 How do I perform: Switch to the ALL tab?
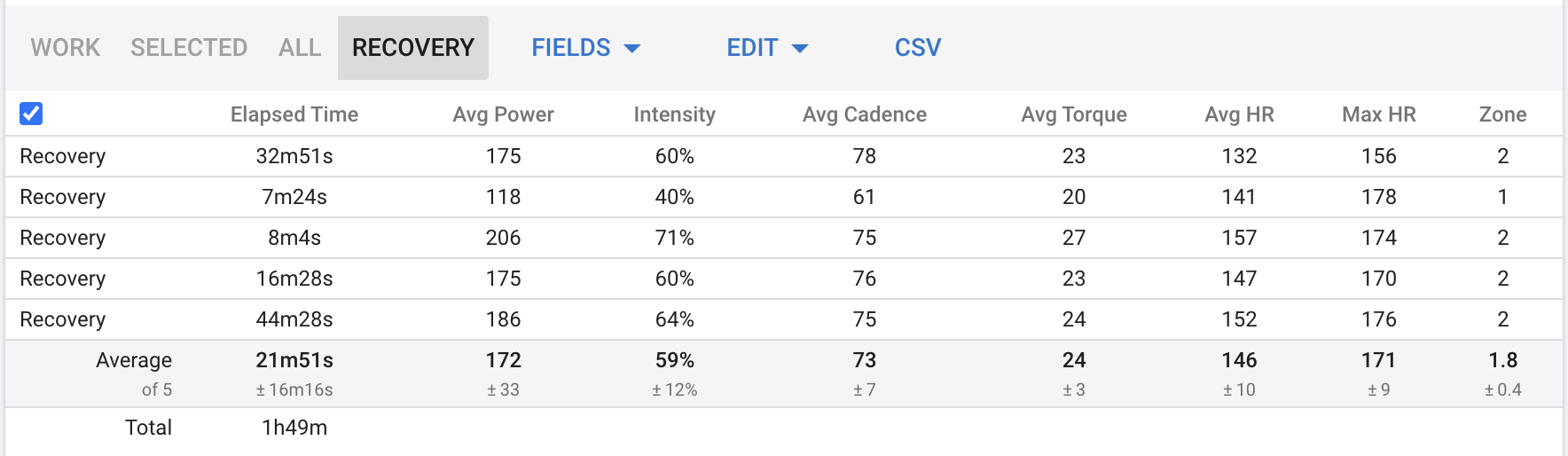[x=300, y=48]
